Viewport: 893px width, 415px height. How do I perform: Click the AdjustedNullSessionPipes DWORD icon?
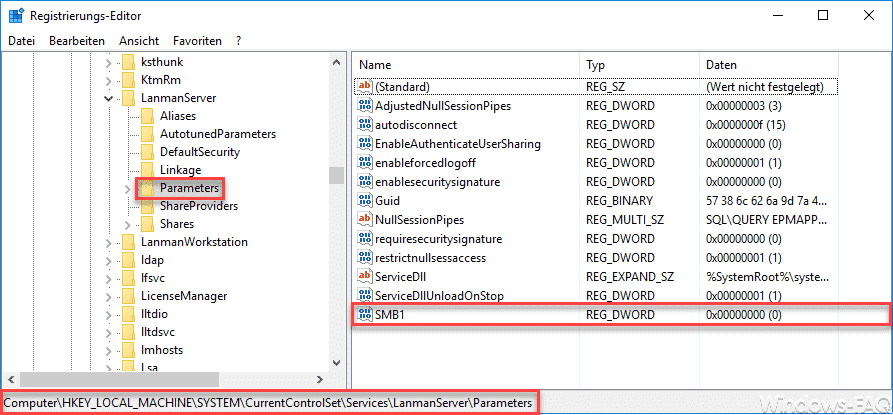pos(364,105)
